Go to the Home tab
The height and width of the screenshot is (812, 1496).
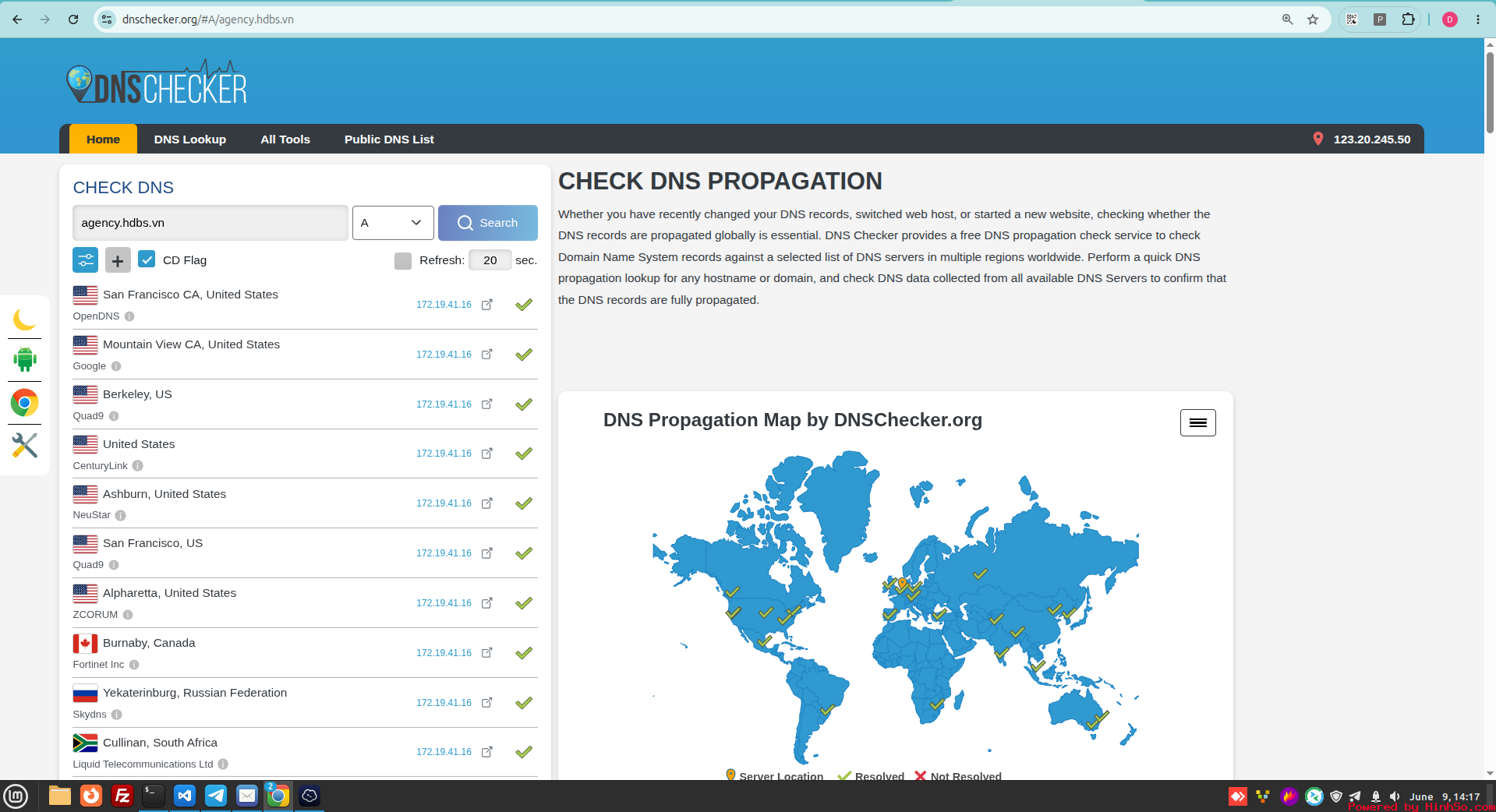104,139
